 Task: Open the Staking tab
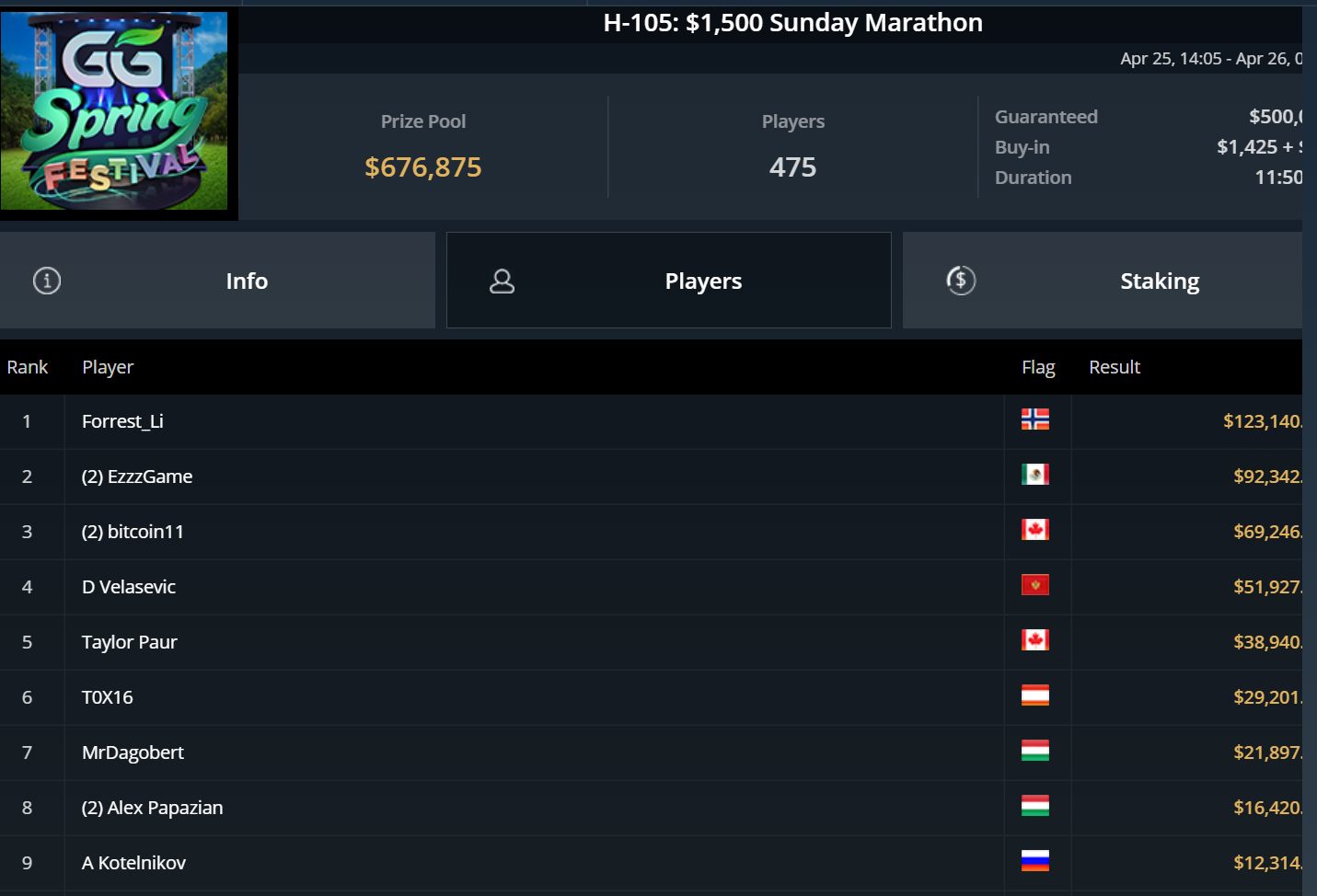click(x=1159, y=281)
